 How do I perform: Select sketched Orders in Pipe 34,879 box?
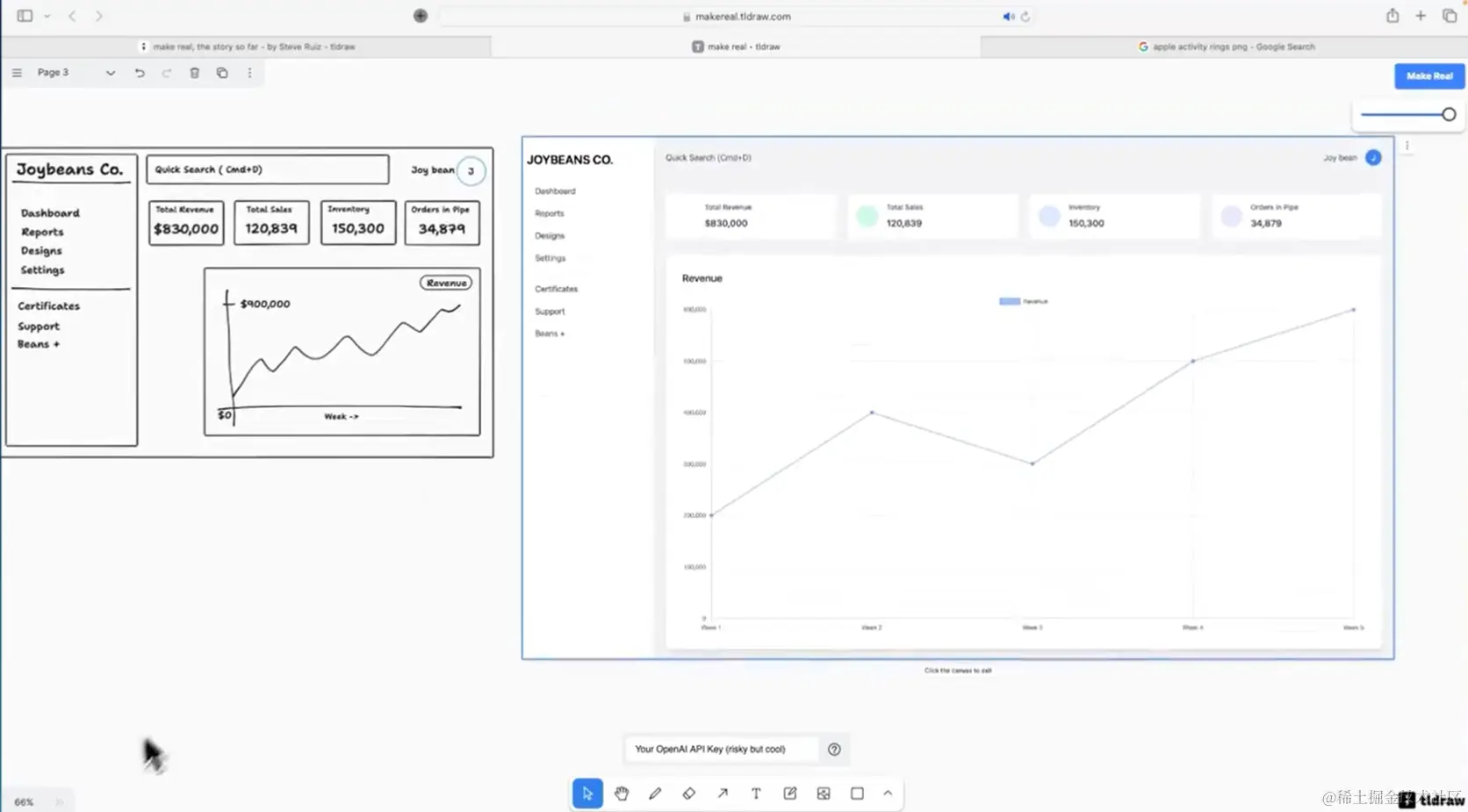tap(442, 222)
